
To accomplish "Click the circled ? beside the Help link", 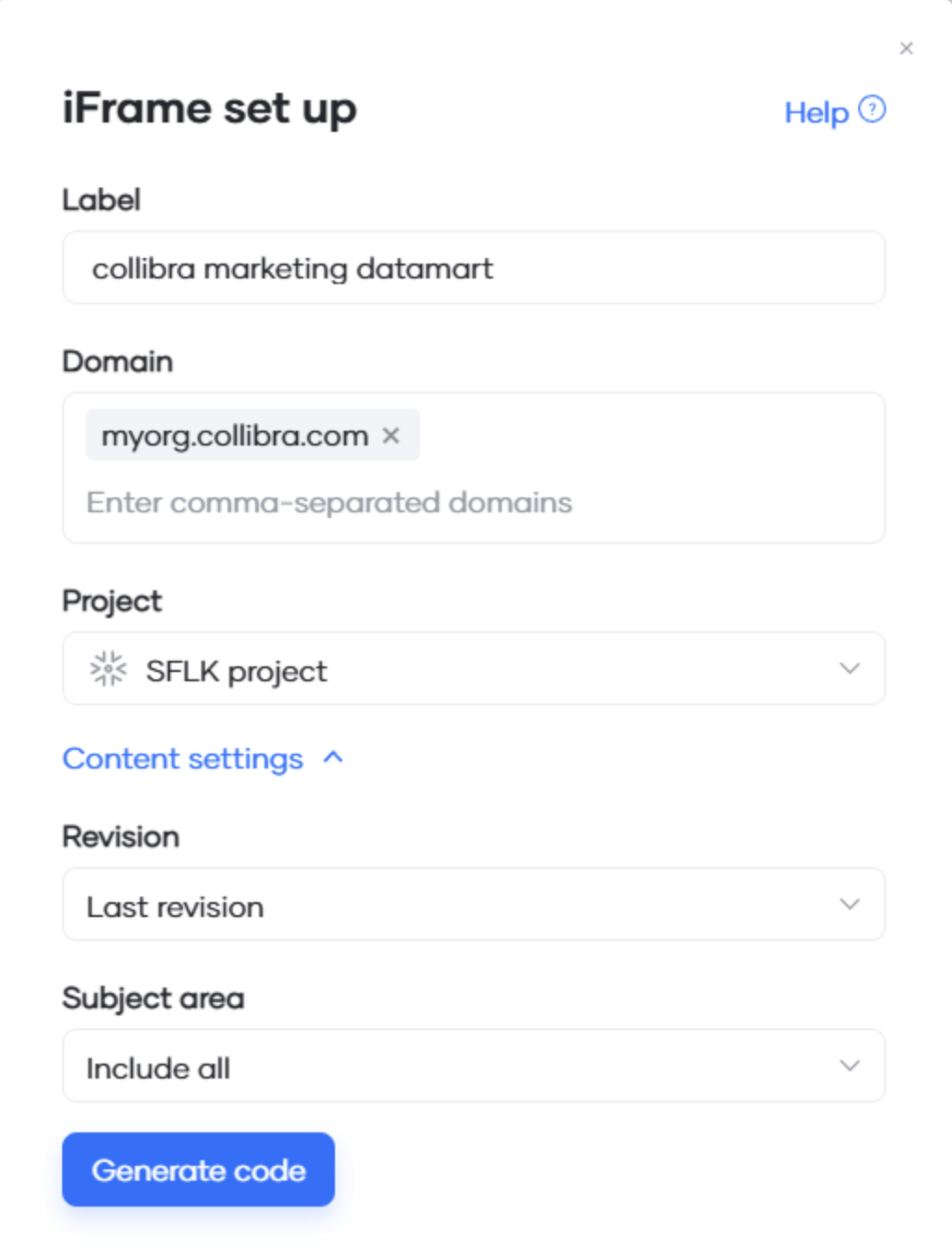I will tap(869, 111).
